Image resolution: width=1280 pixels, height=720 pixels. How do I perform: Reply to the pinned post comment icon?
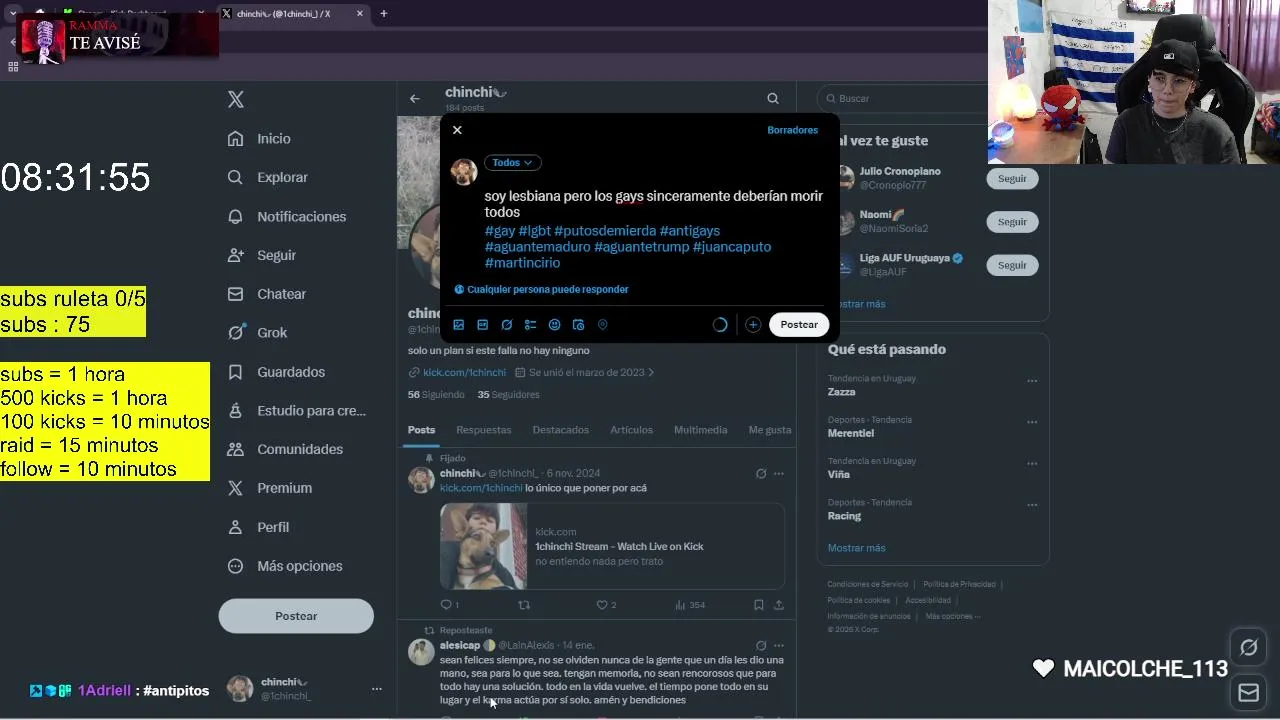tap(447, 605)
